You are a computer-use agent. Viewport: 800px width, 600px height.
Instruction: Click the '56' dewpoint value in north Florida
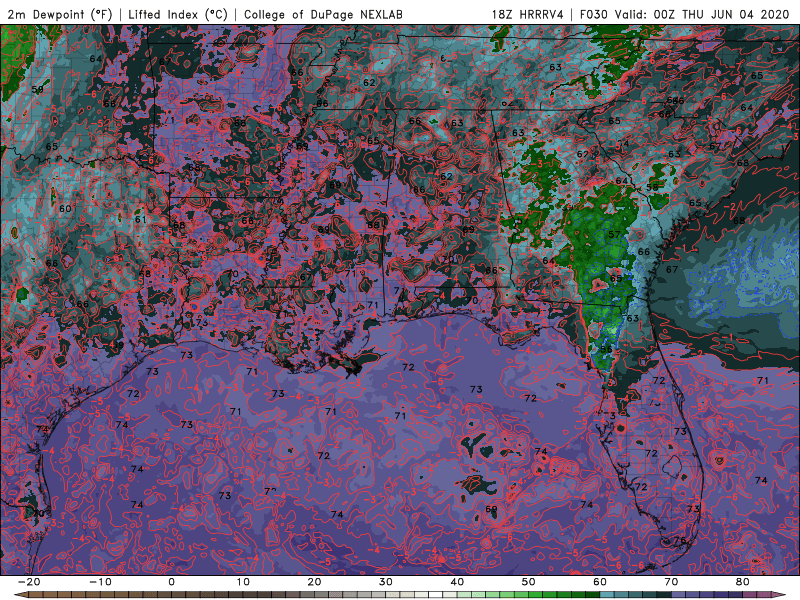[x=606, y=349]
